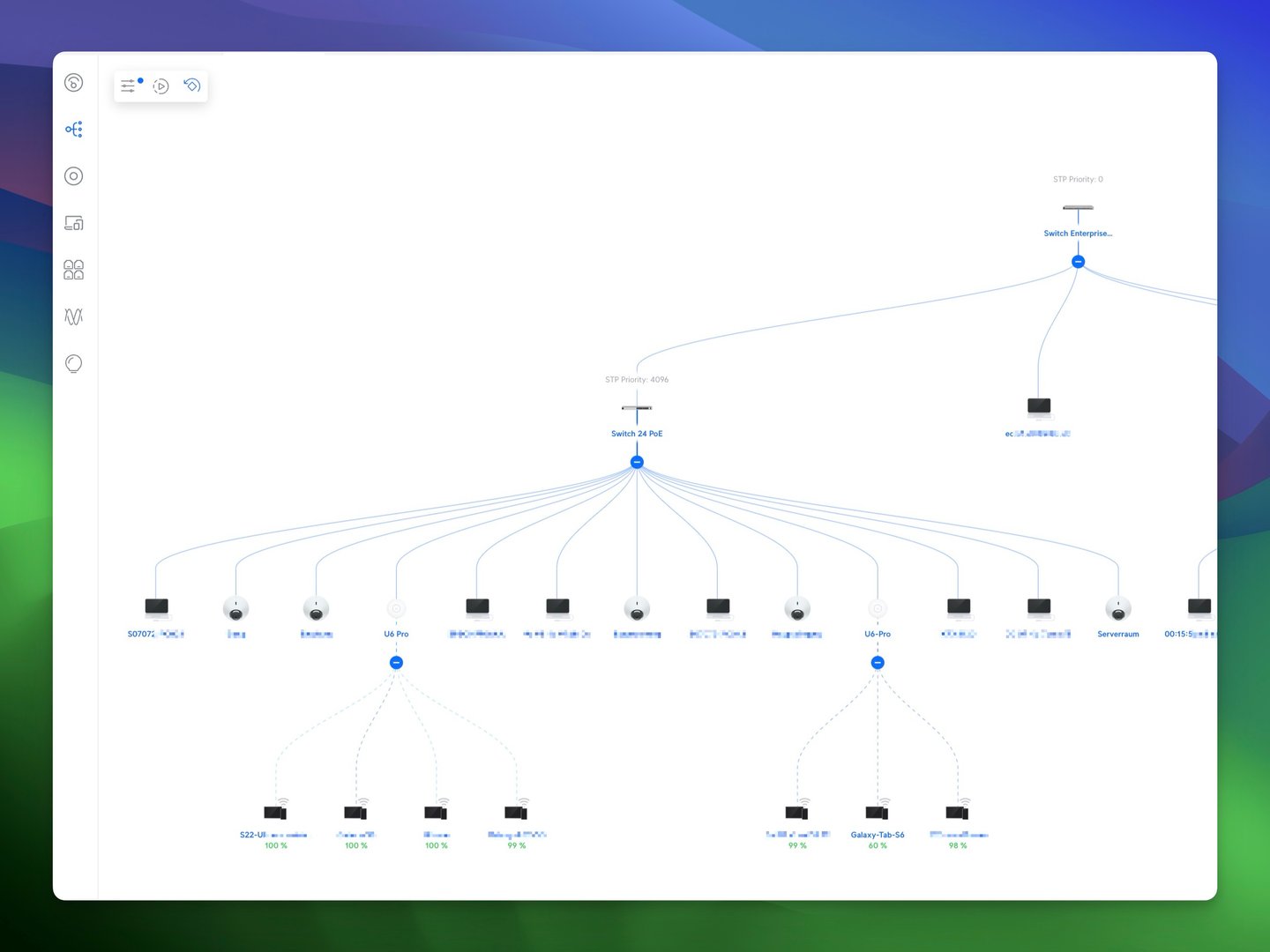
Task: Select the Switch 24 PoE device label
Action: [637, 434]
